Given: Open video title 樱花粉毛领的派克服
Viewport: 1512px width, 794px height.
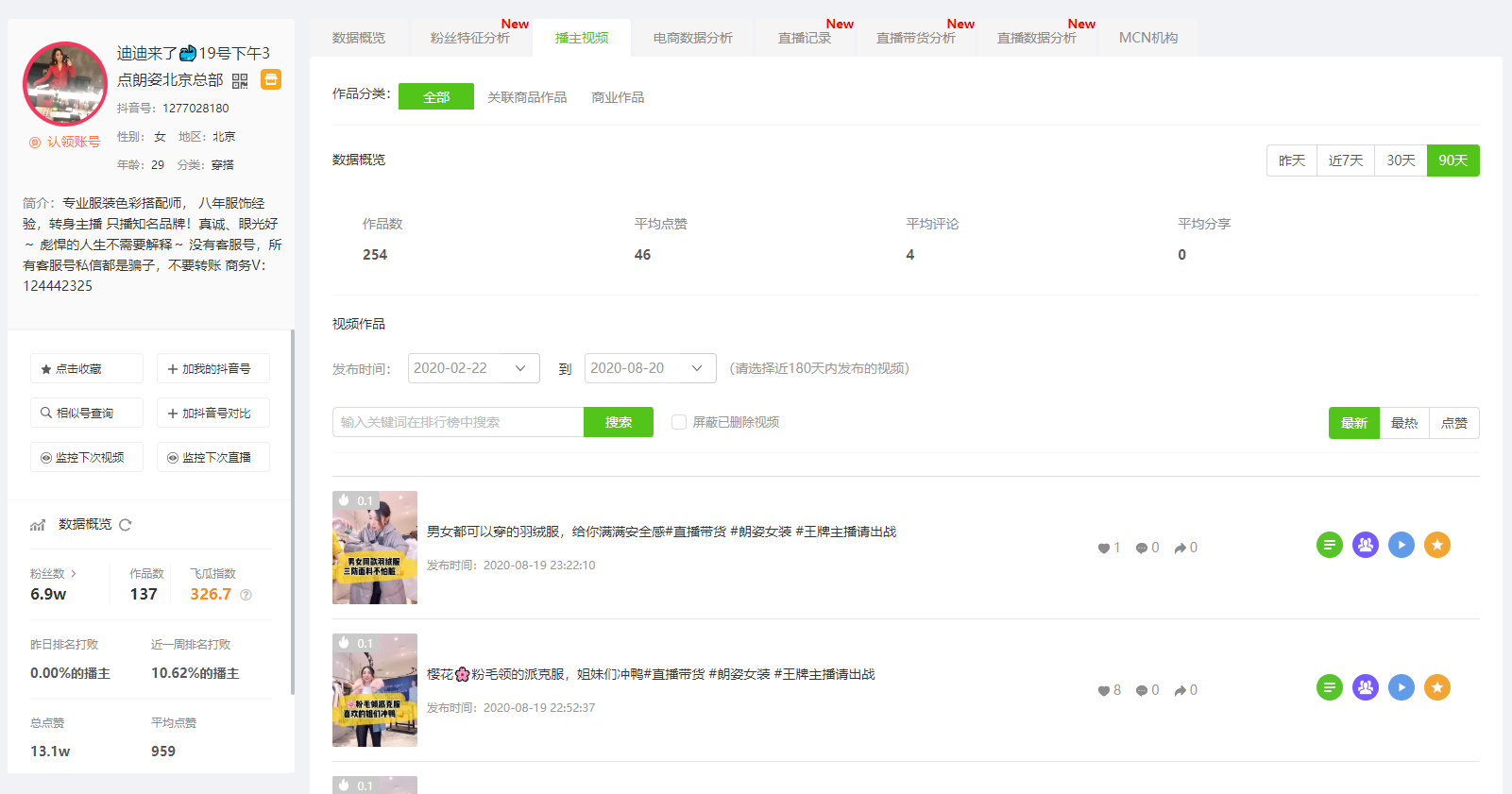Looking at the screenshot, I should (651, 674).
